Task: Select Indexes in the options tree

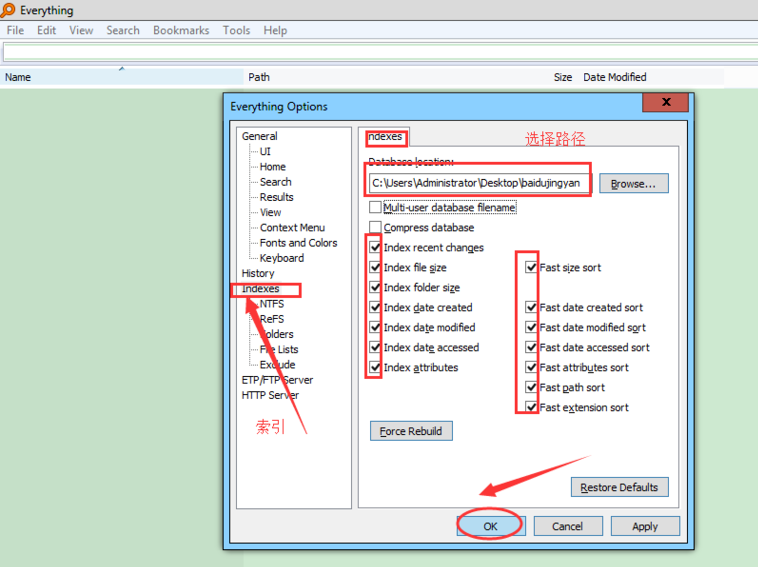Action: (x=261, y=289)
